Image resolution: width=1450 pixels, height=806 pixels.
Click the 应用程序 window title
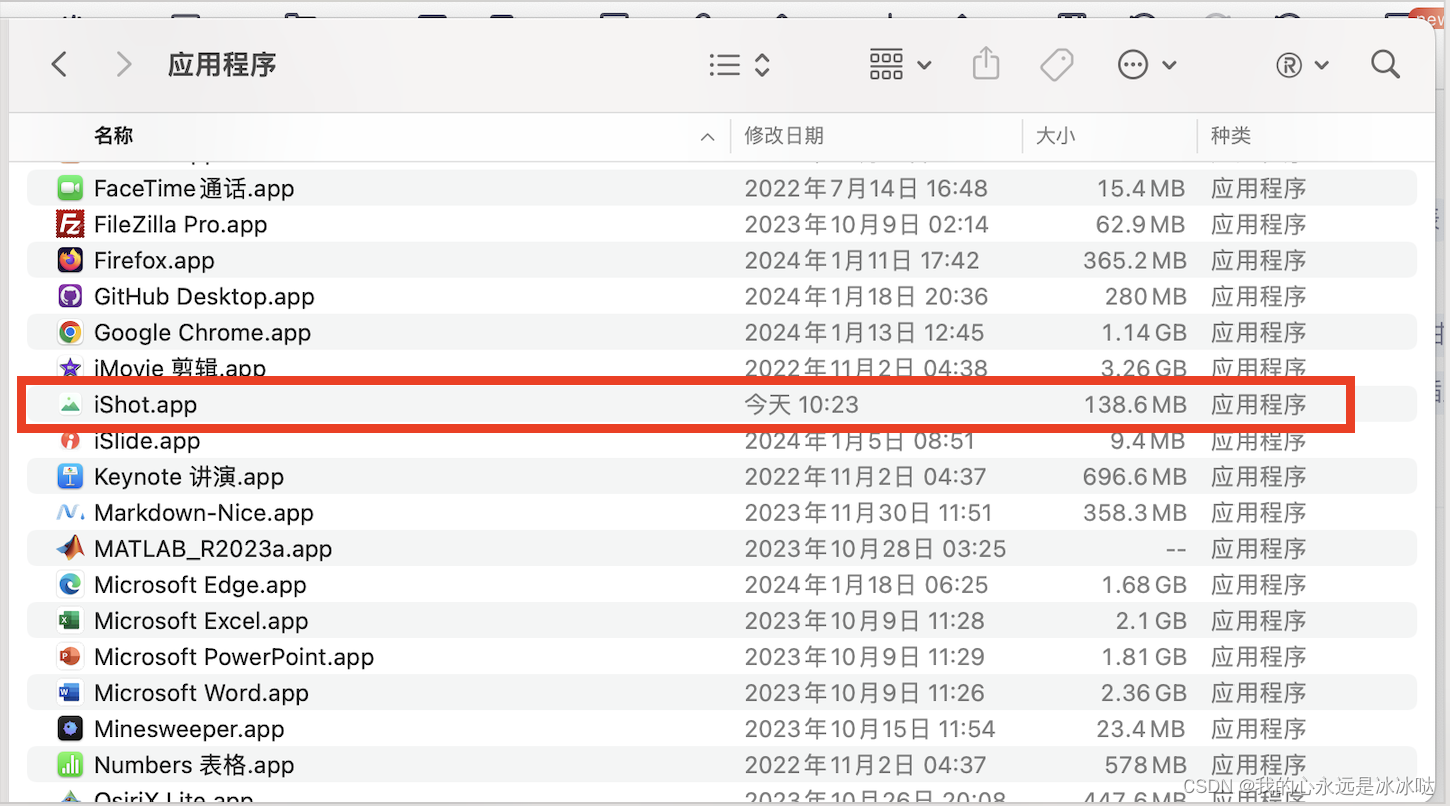[x=222, y=65]
